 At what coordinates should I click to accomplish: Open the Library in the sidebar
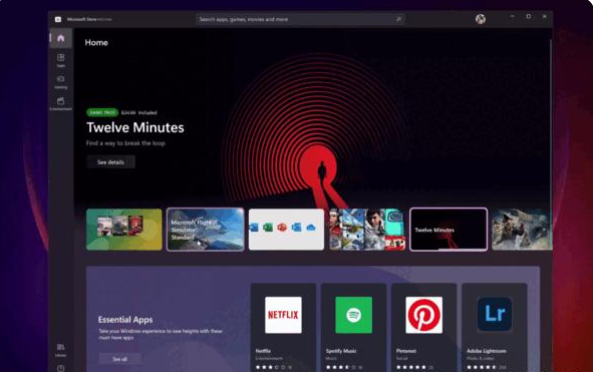point(61,350)
